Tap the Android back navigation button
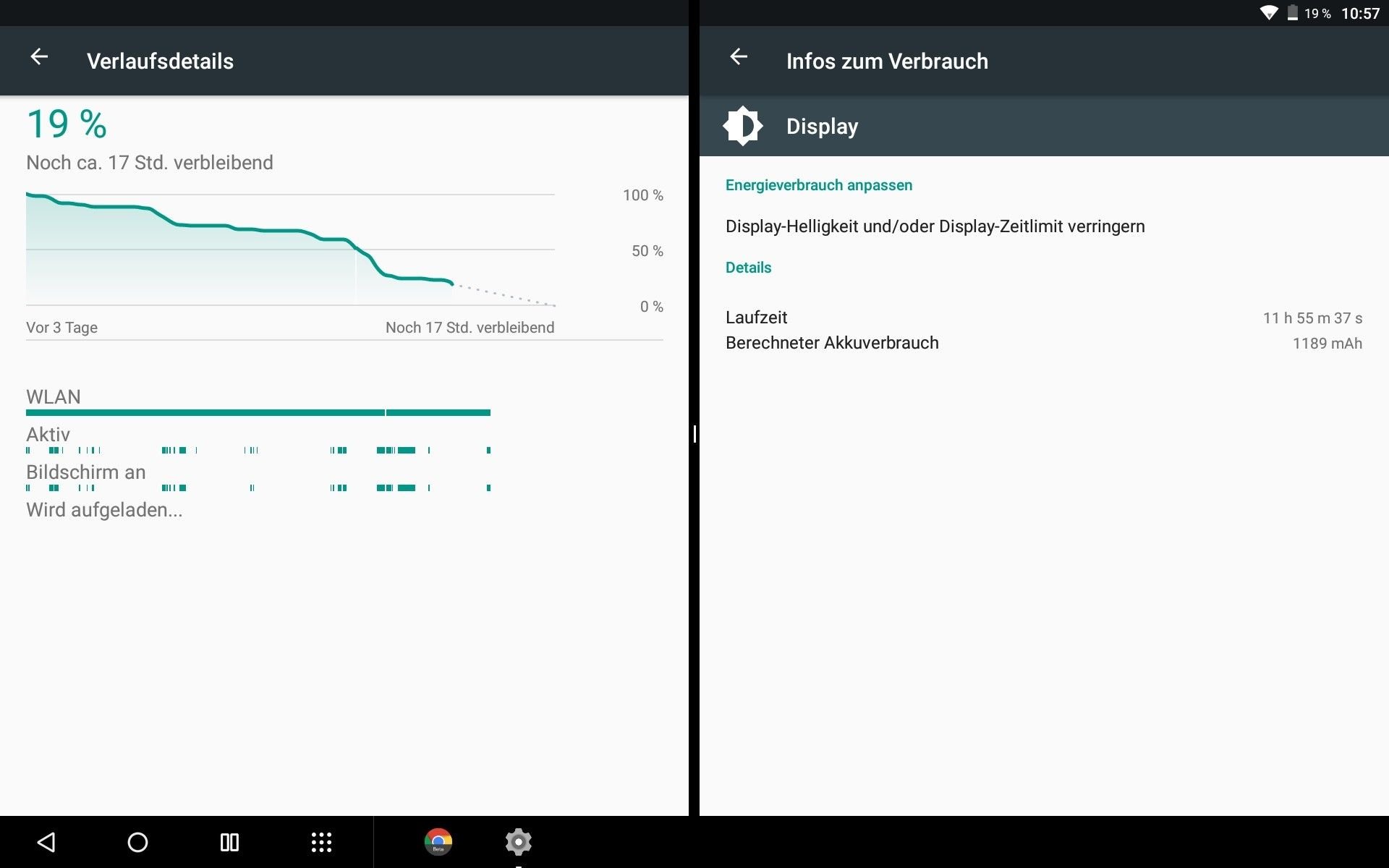This screenshot has height=868, width=1389. pyautogui.click(x=46, y=842)
